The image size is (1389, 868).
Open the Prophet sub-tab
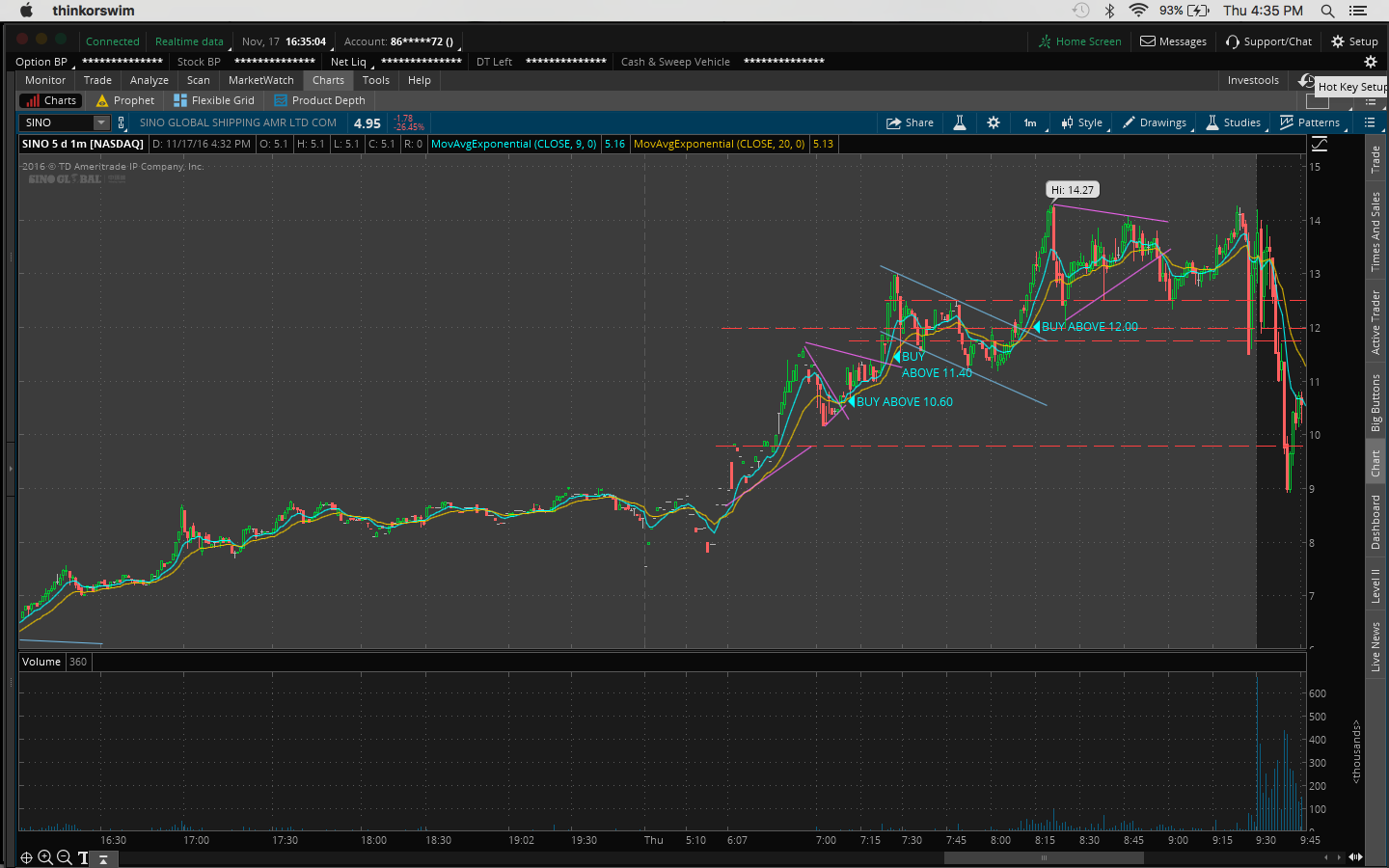click(x=124, y=100)
